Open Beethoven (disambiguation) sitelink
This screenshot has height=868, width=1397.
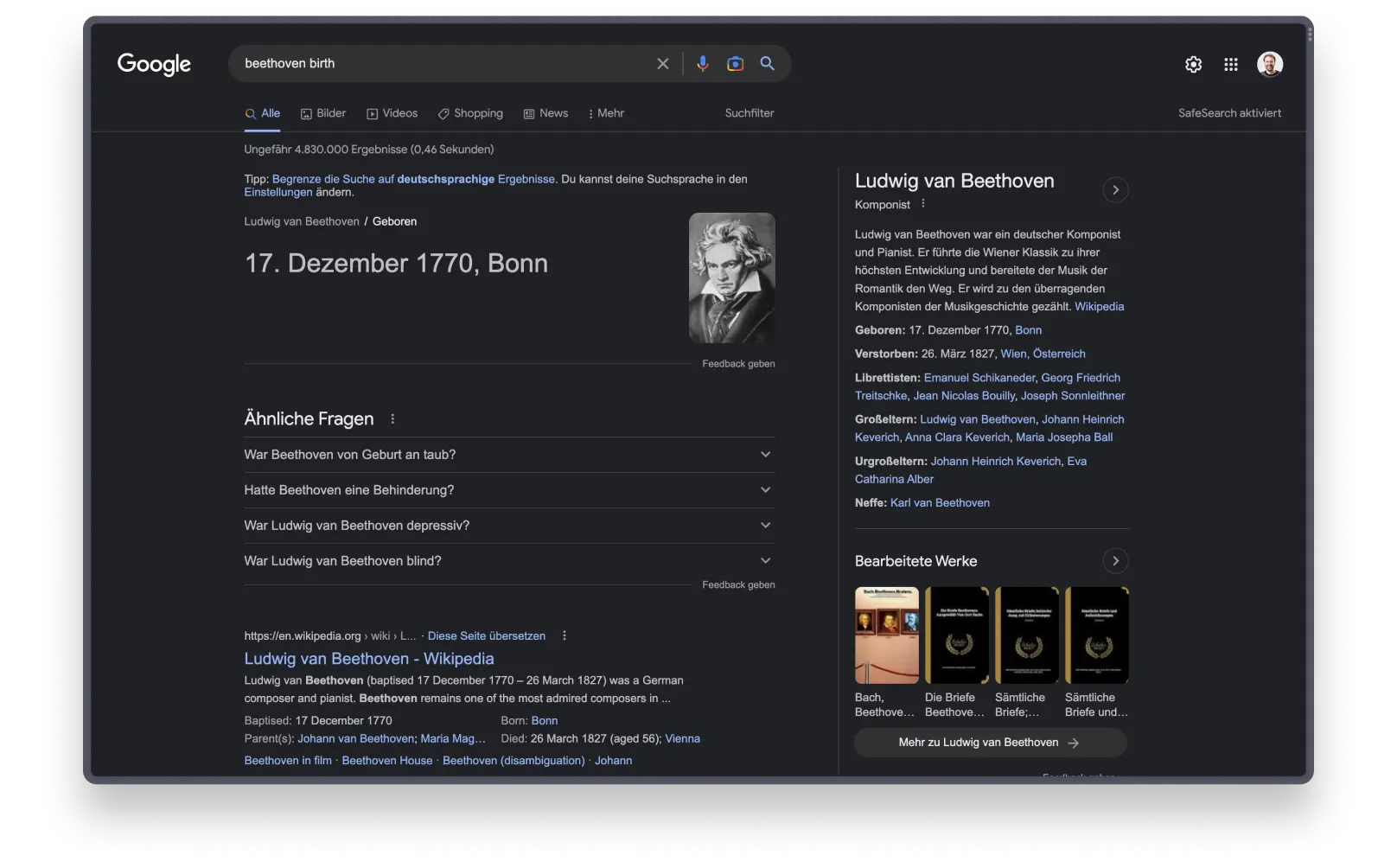pos(514,761)
